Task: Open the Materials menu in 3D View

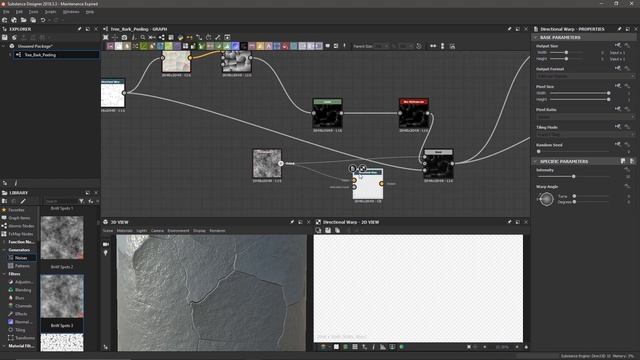Action: 124,231
